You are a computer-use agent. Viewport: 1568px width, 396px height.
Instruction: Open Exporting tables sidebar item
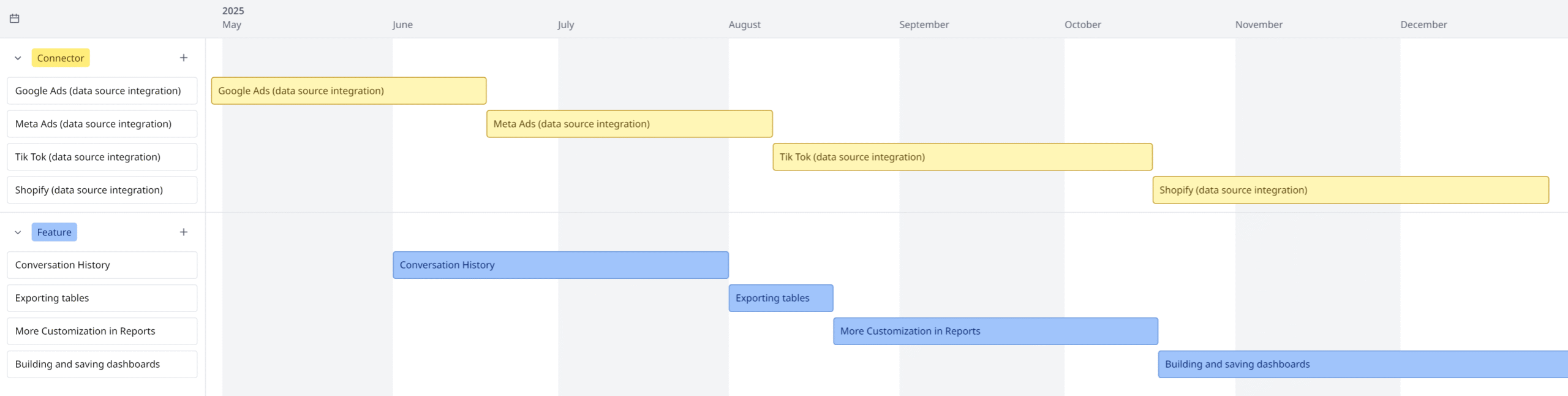coord(102,298)
